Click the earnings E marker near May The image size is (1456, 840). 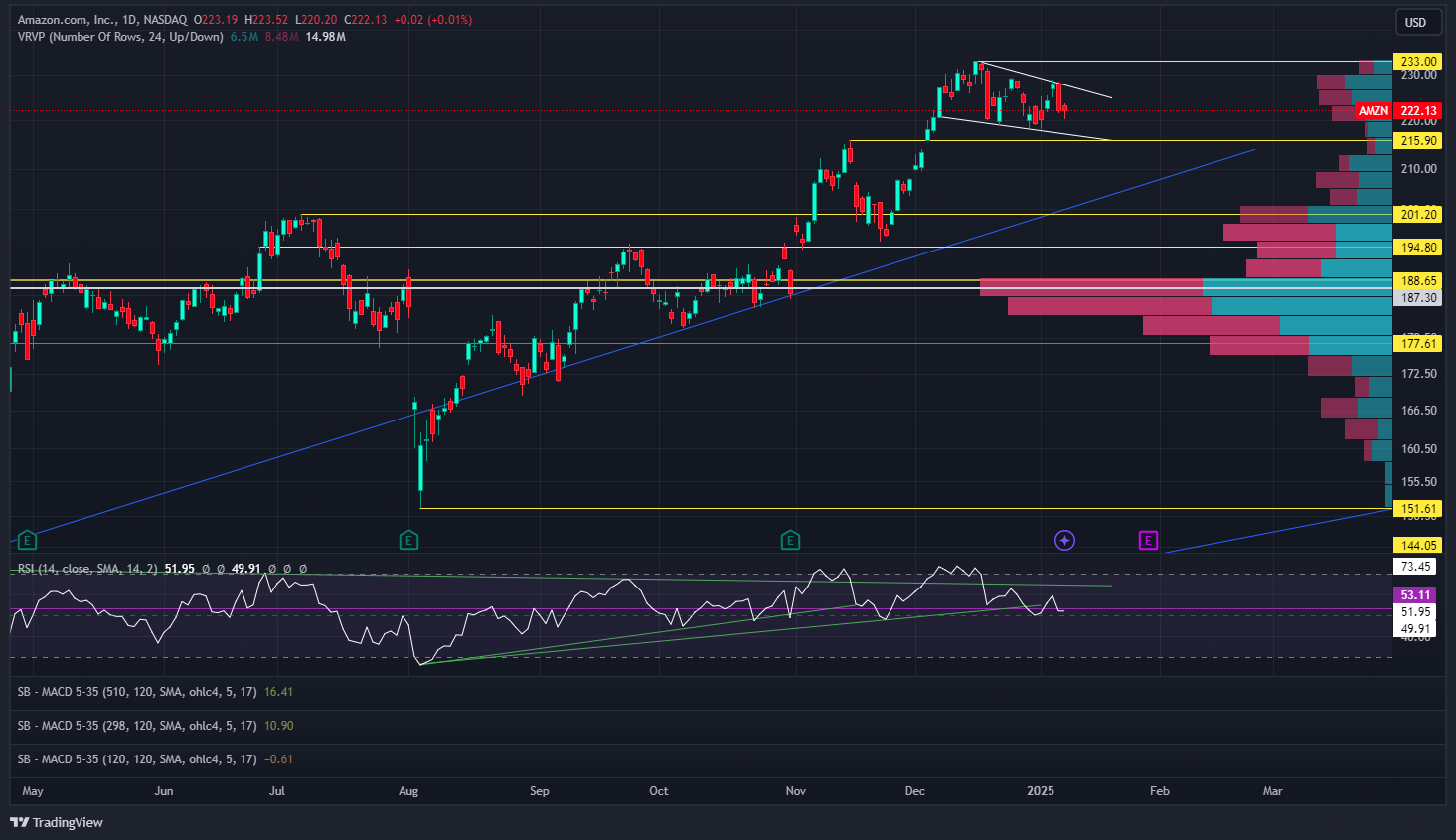(x=28, y=541)
